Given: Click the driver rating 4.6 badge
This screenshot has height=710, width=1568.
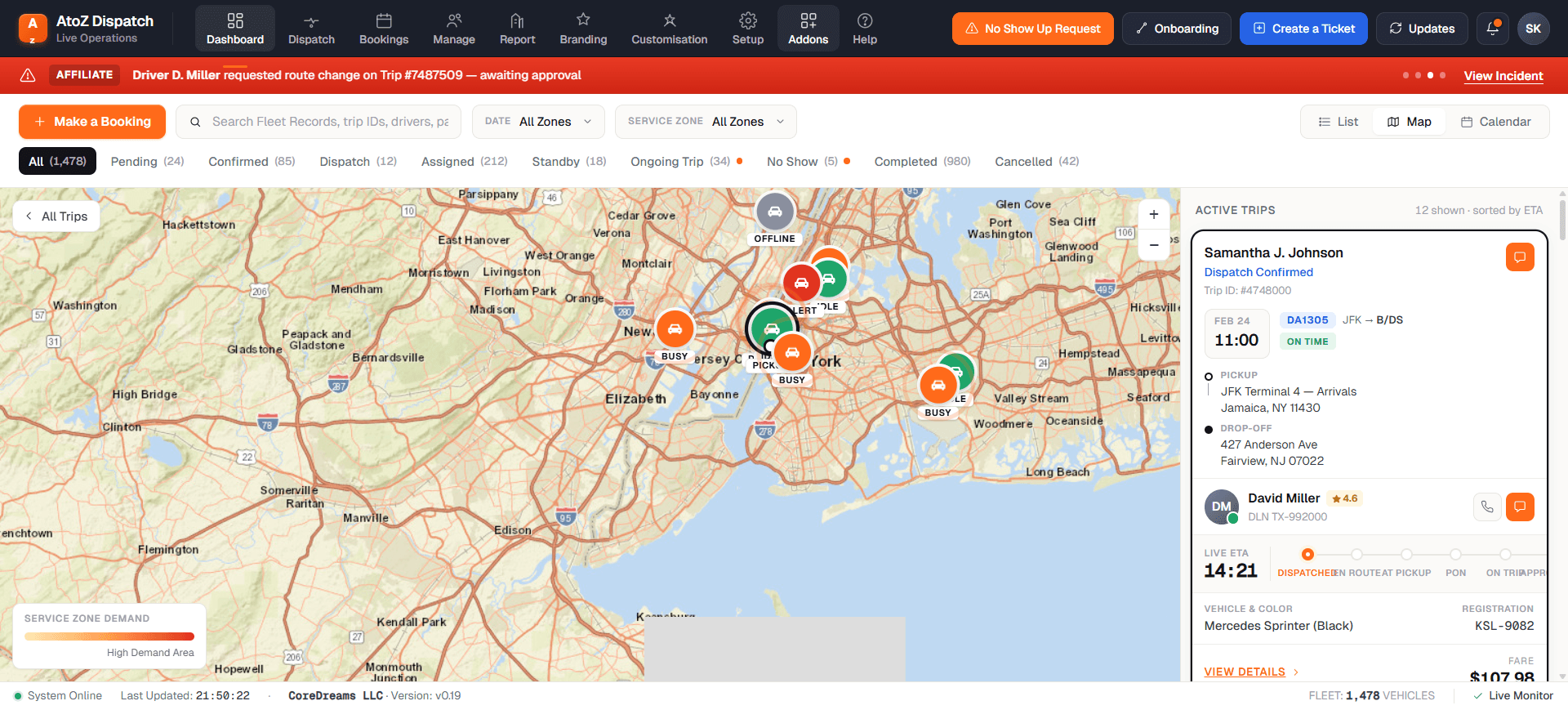Looking at the screenshot, I should tap(1344, 498).
